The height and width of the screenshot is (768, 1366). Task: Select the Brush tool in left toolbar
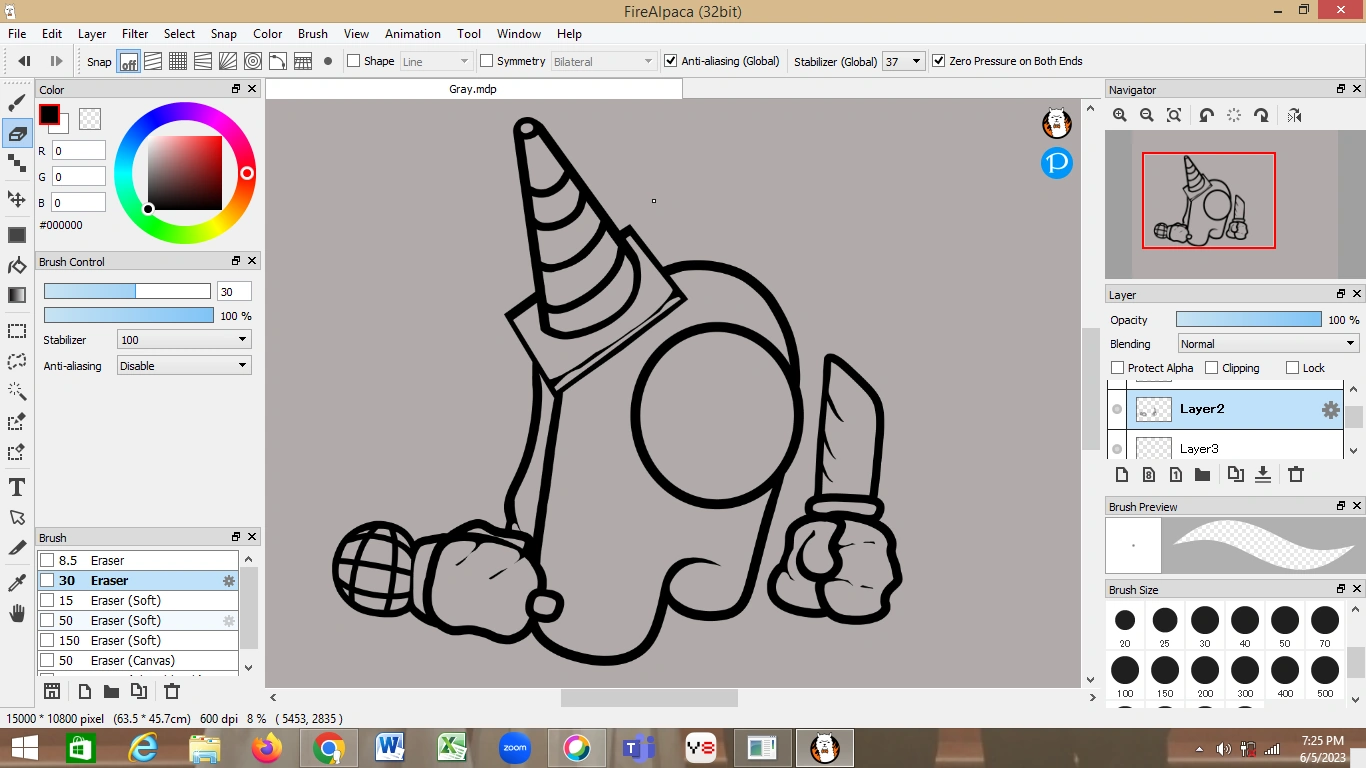pyautogui.click(x=17, y=102)
